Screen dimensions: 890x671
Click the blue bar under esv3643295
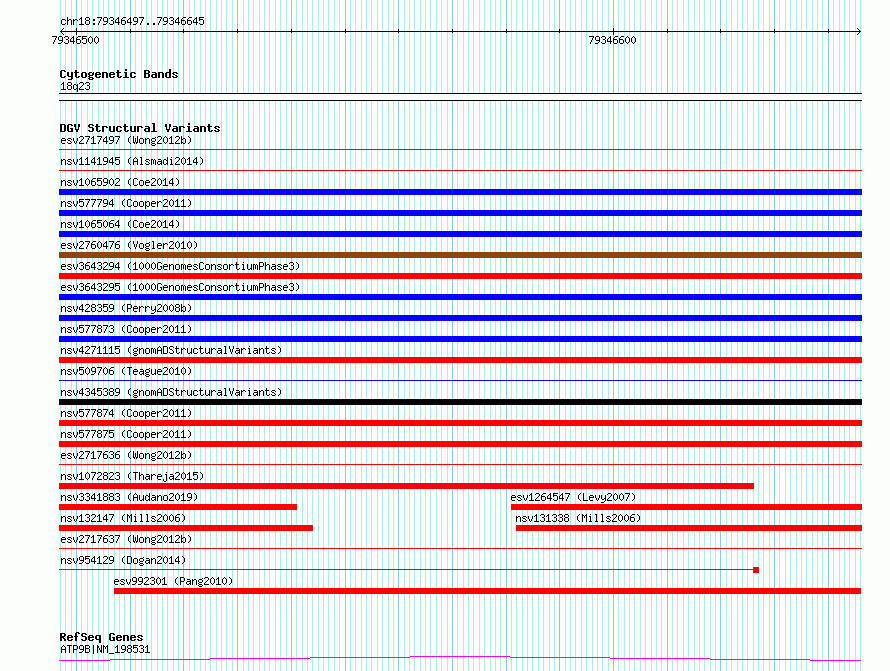pyautogui.click(x=460, y=297)
